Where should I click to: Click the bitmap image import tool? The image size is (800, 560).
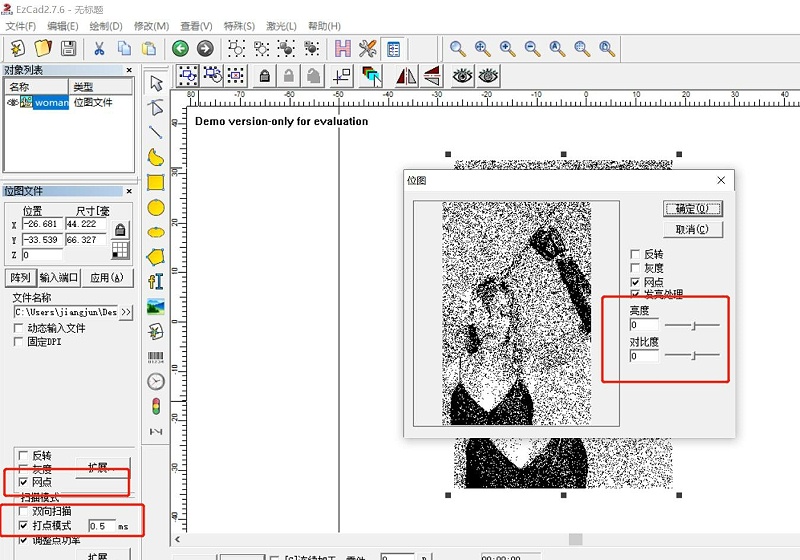pyautogui.click(x=156, y=306)
